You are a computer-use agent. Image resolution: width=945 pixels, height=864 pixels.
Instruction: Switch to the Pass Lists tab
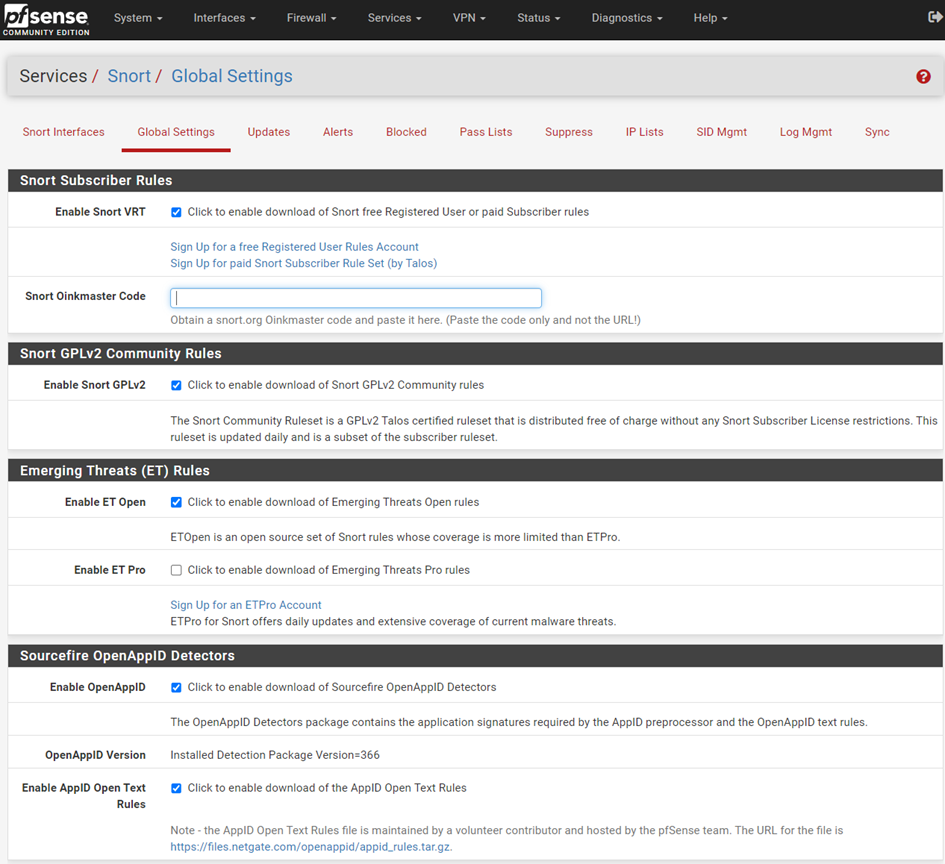point(486,132)
